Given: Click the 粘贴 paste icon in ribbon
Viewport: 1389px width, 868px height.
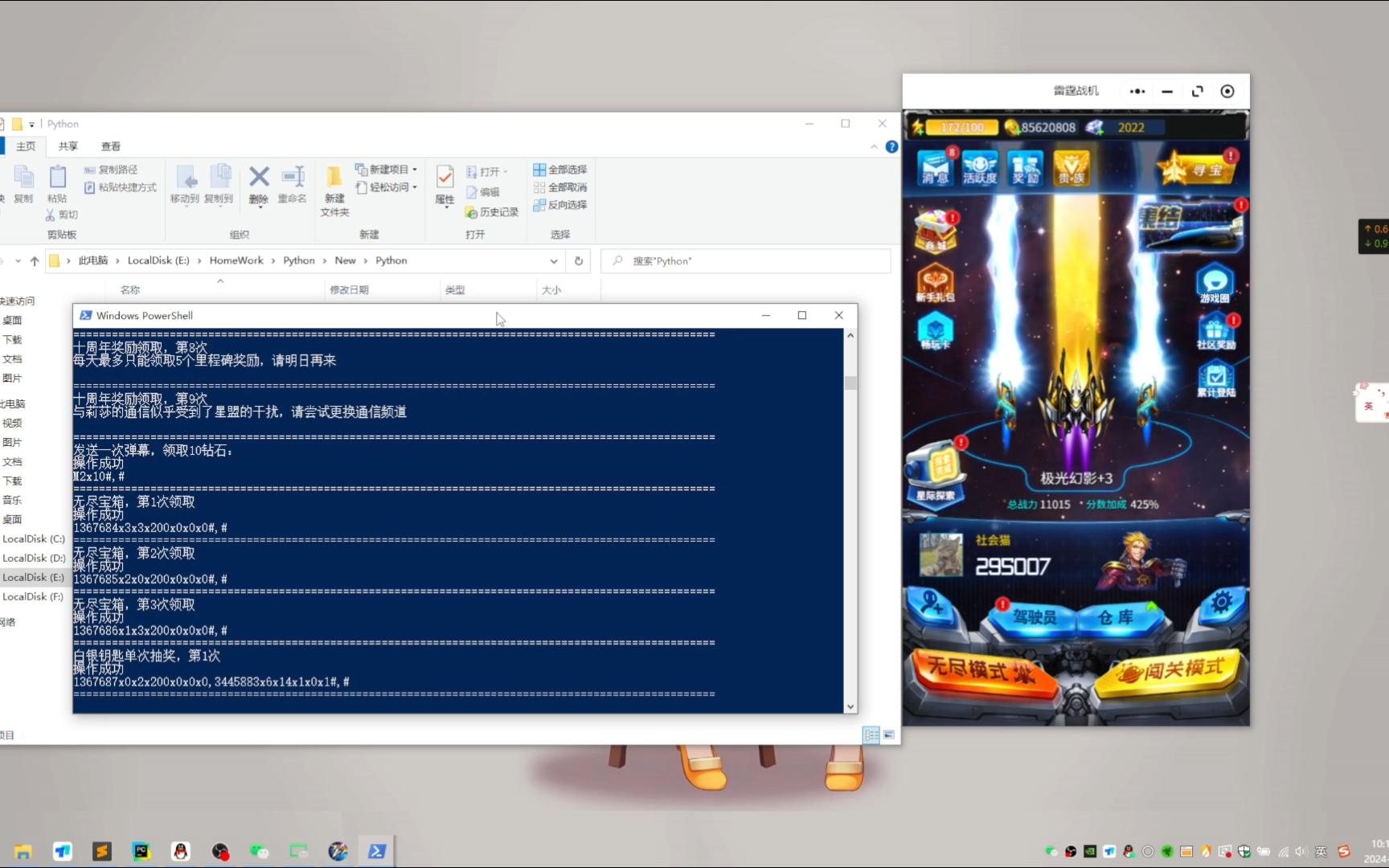Looking at the screenshot, I should tap(57, 184).
